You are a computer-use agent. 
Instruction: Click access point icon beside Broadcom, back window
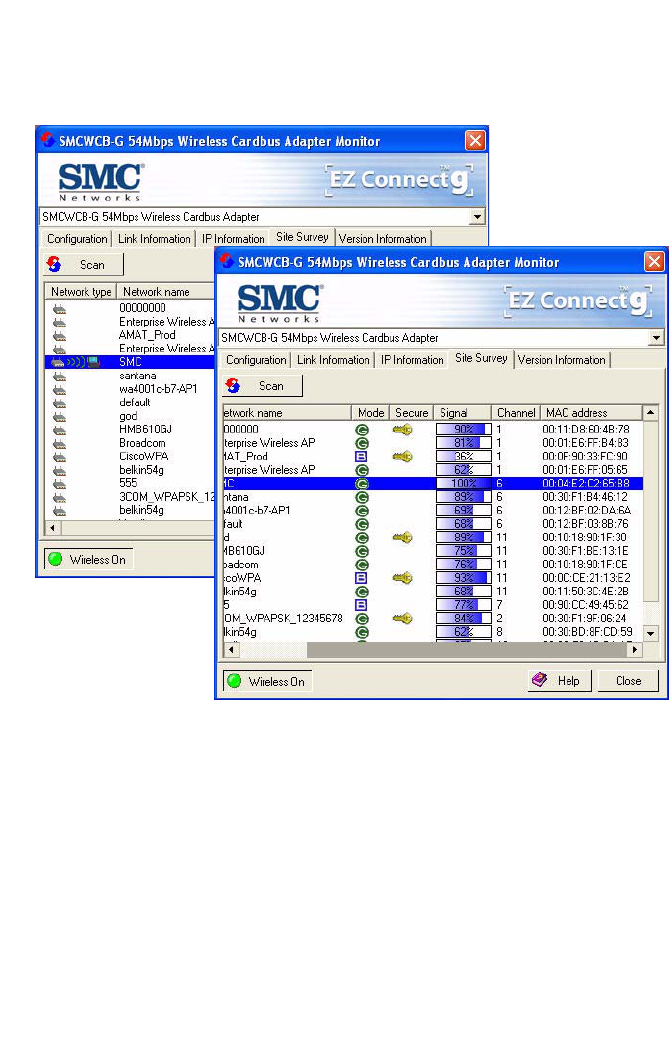click(60, 443)
